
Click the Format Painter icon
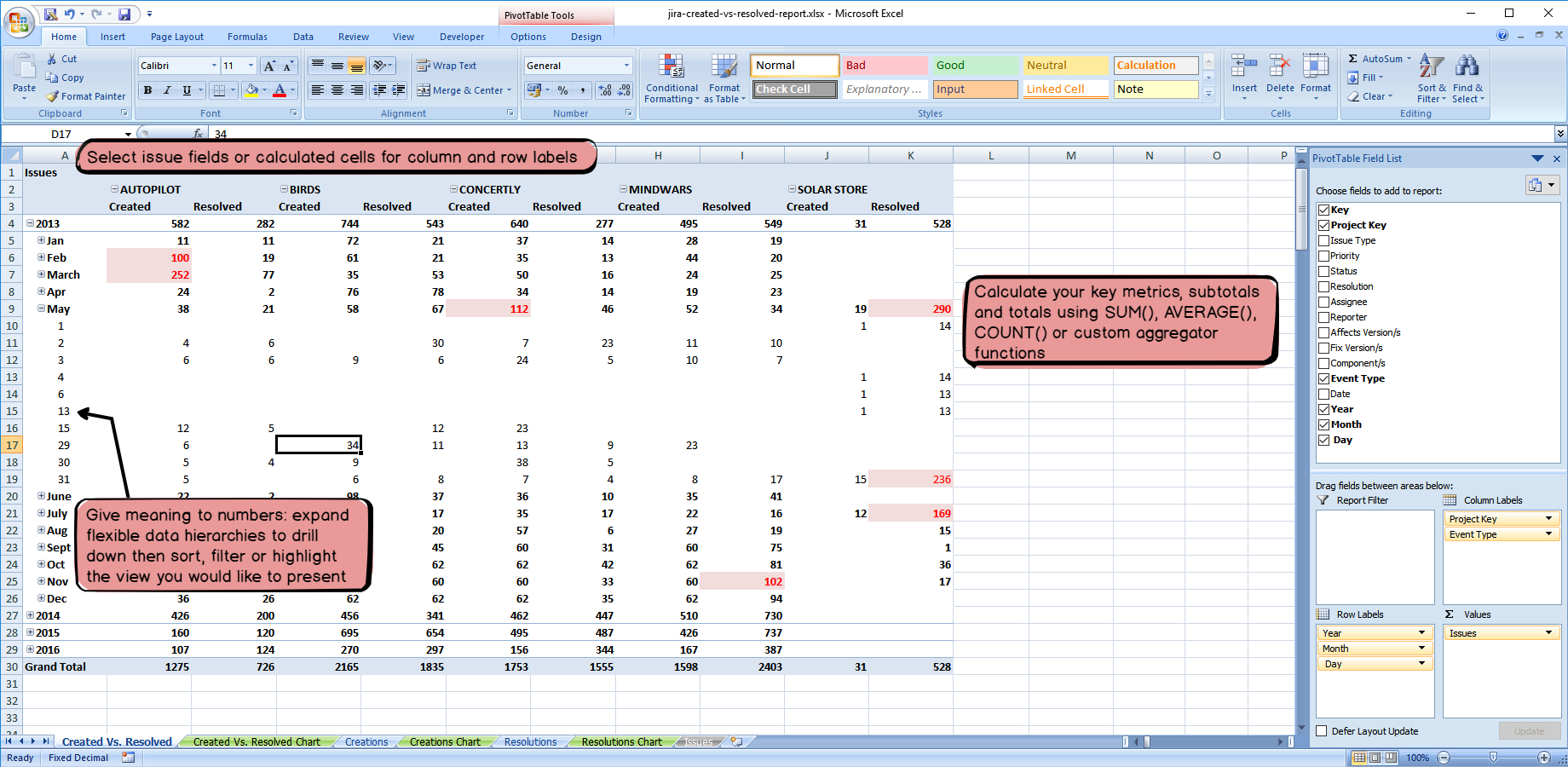53,96
